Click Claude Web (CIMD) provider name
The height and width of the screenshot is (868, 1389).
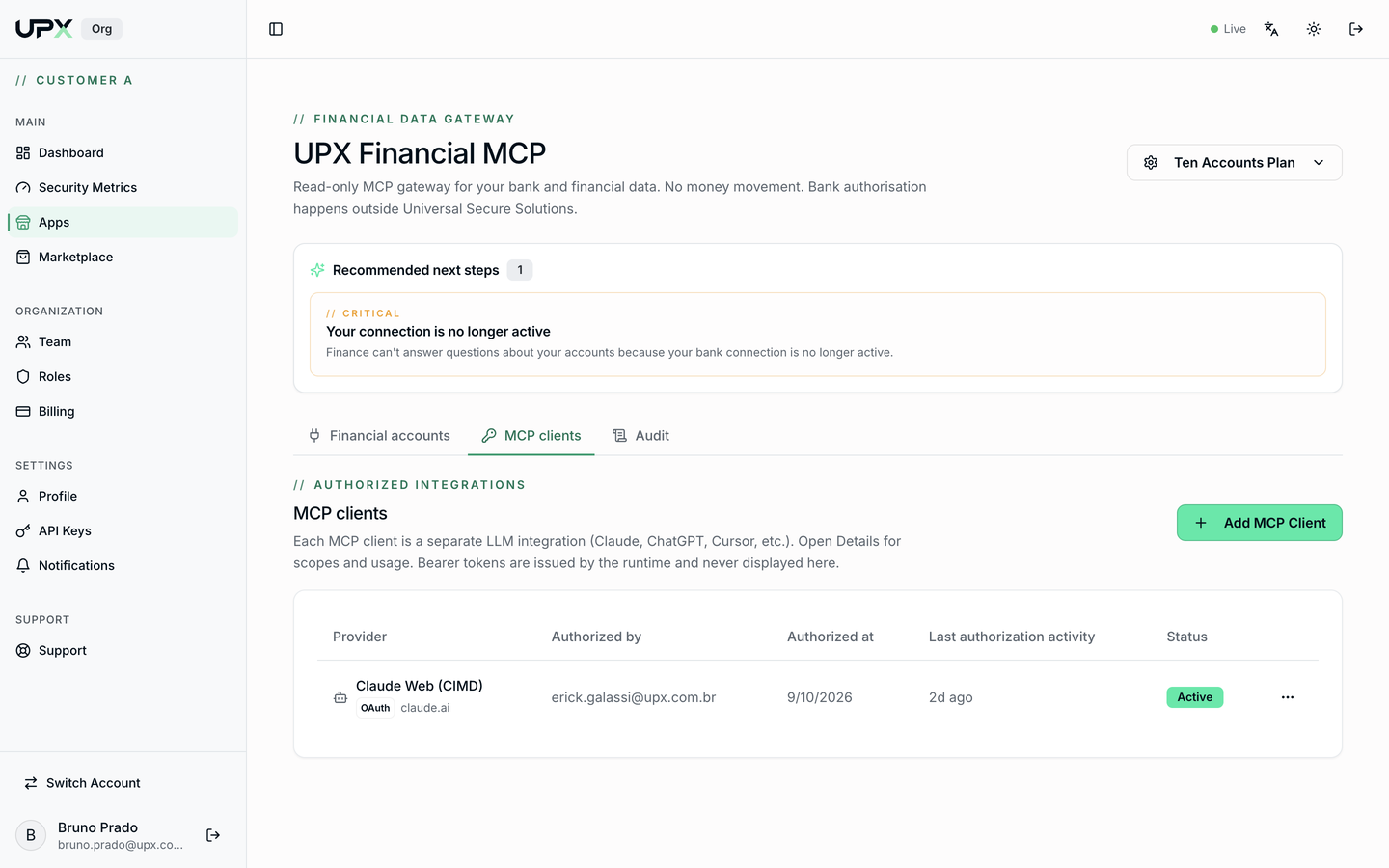point(420,686)
